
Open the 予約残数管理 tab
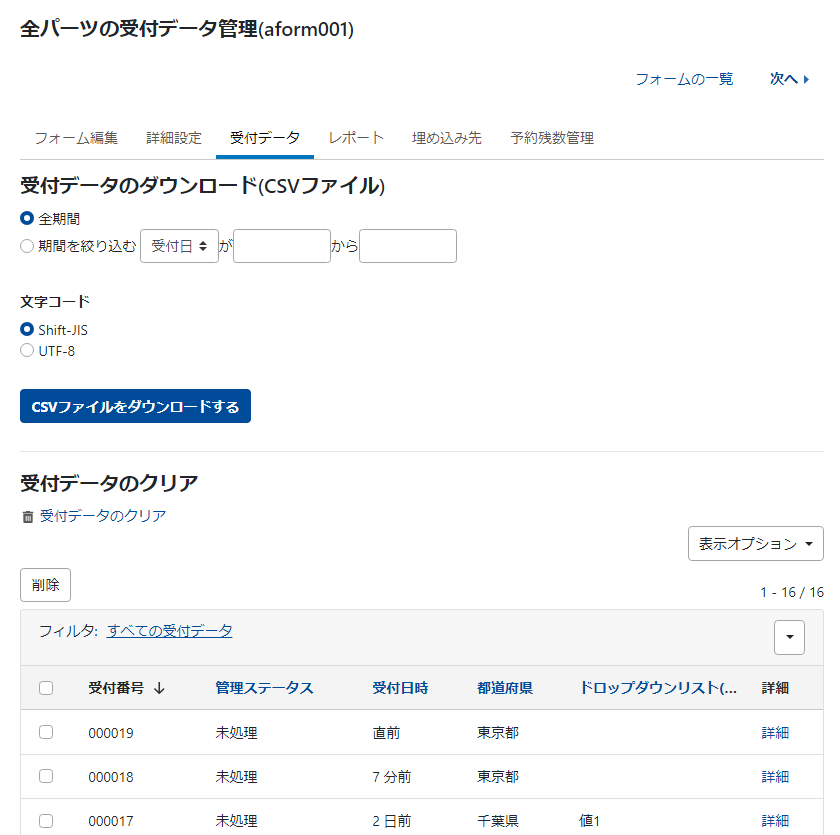552,138
